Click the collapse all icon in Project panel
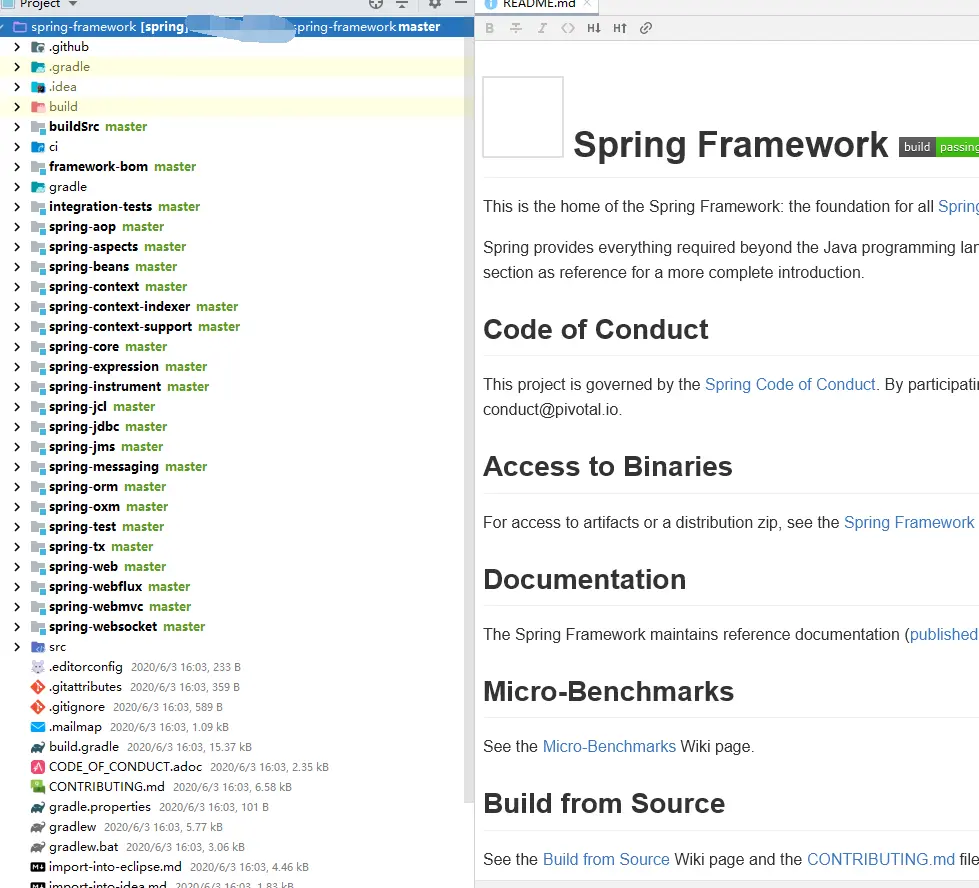This screenshot has width=979, height=888. [x=402, y=4]
